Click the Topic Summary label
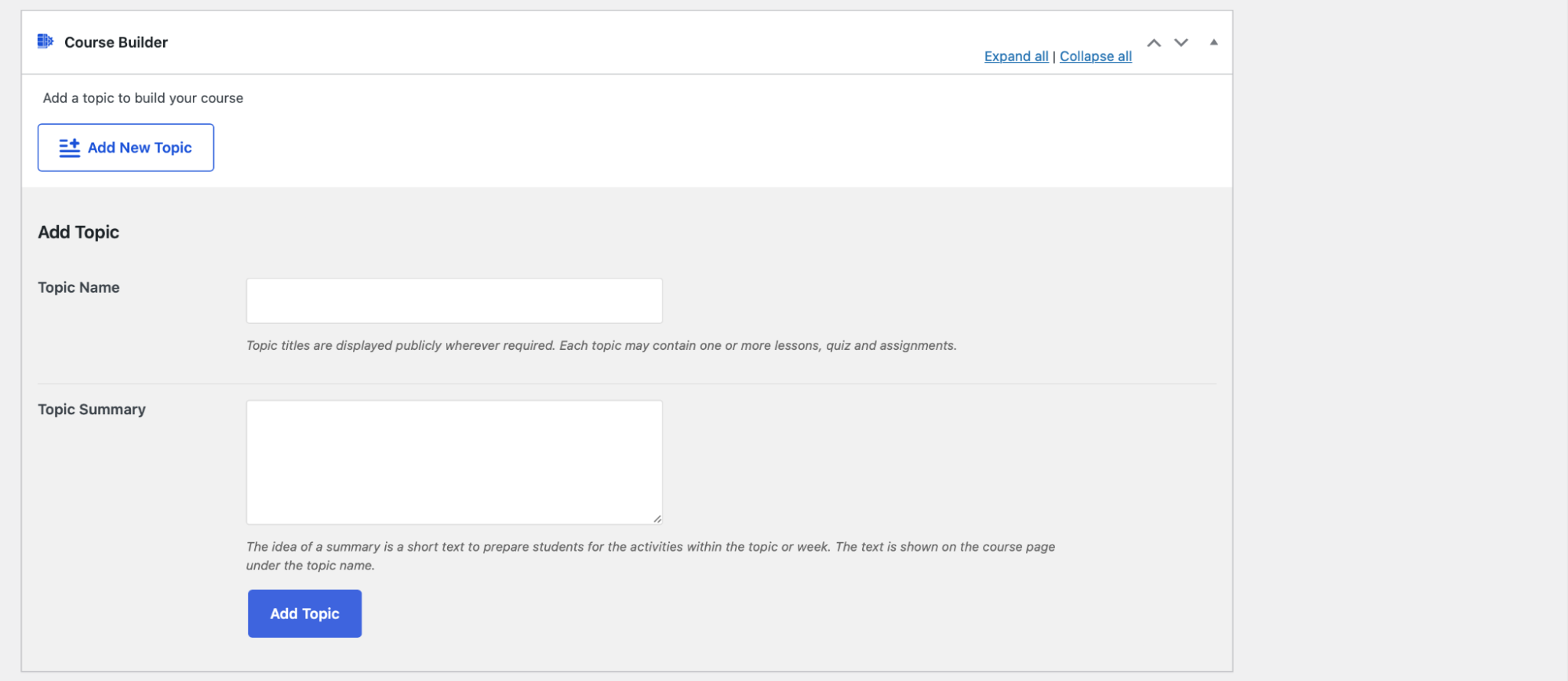 click(92, 410)
